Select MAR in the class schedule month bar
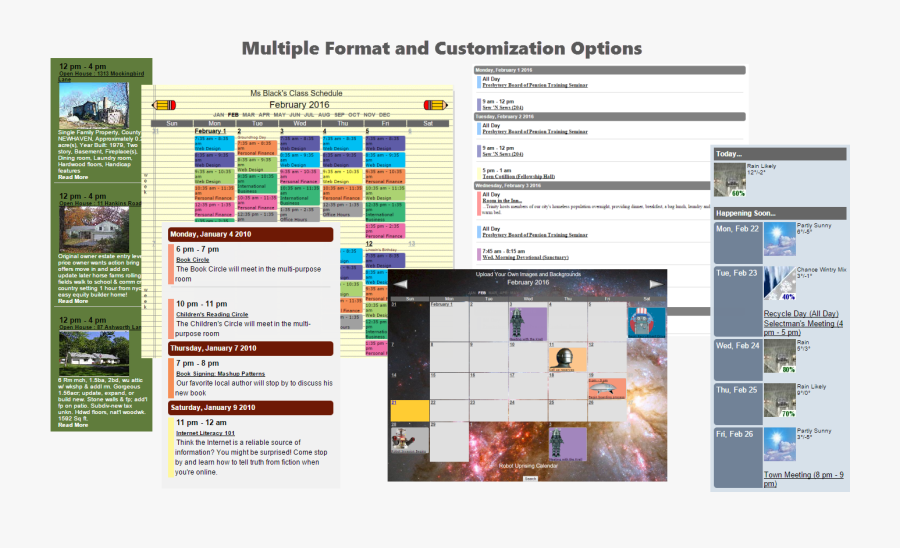 tap(250, 115)
